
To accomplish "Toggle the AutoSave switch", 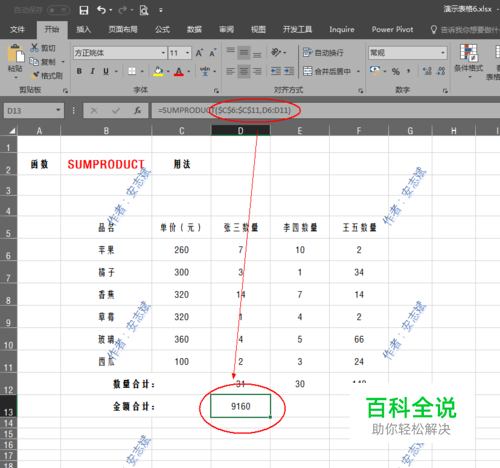I will (x=58, y=10).
